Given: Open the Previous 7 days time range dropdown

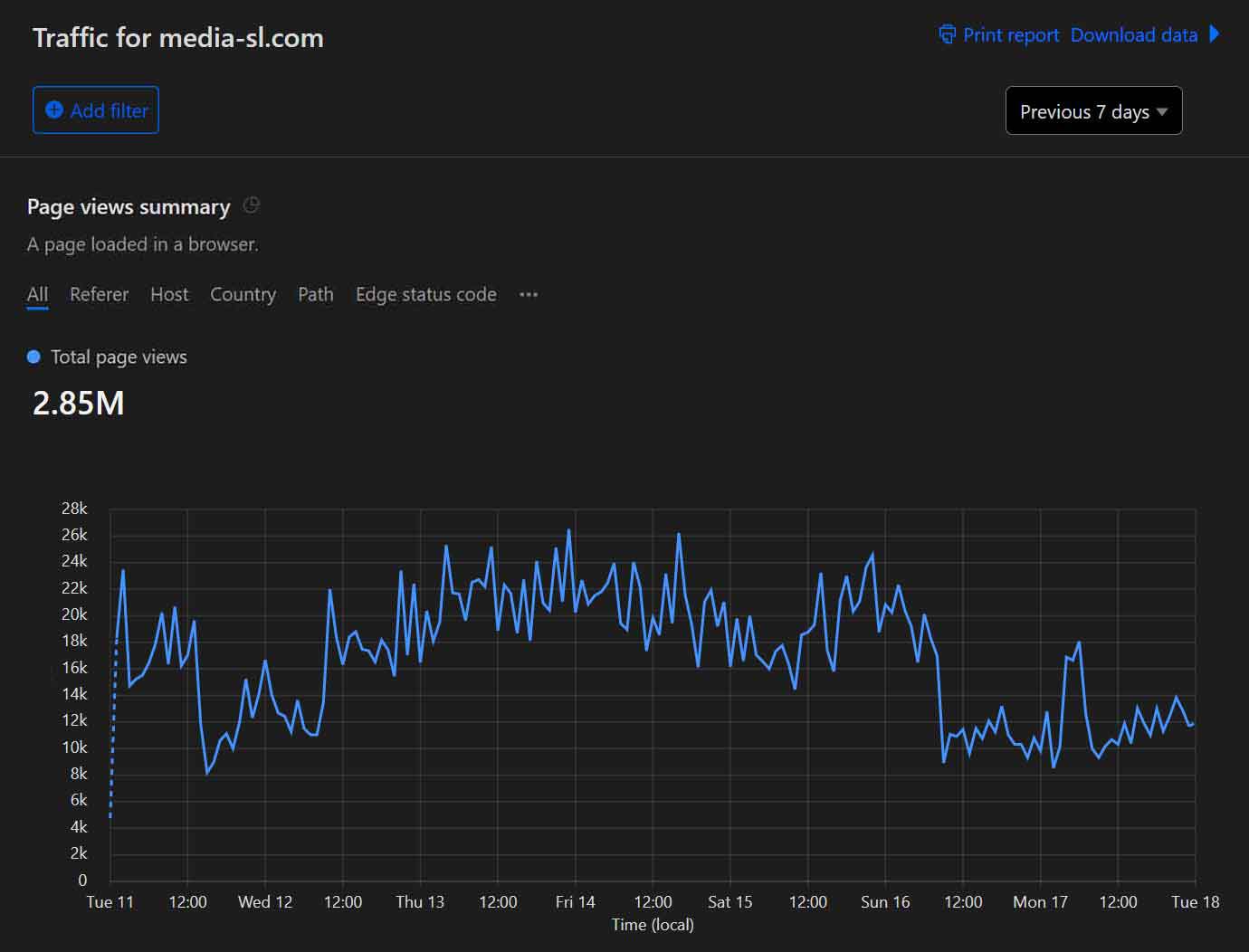Looking at the screenshot, I should [x=1093, y=111].
